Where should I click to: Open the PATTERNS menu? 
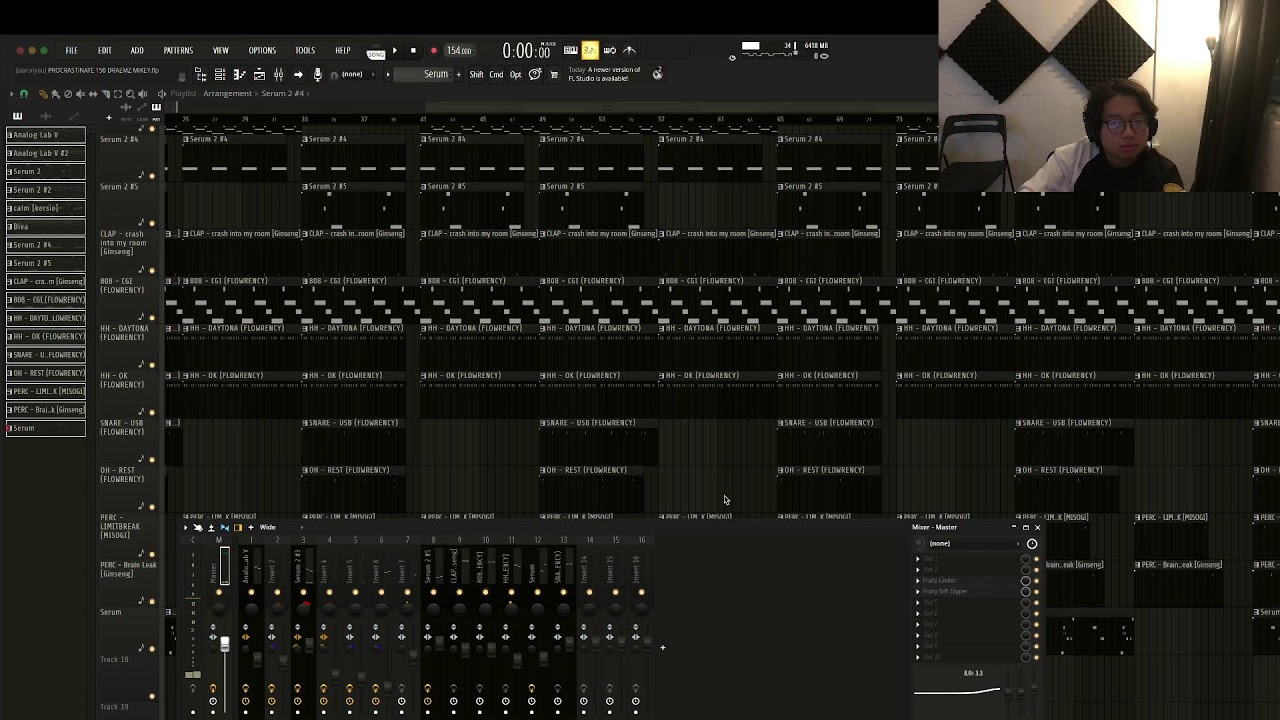click(178, 50)
